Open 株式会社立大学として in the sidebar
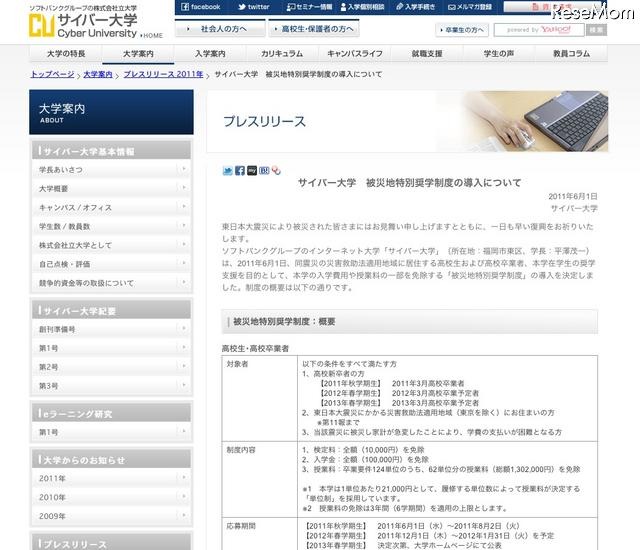Screen dimensions: 640x550 pyautogui.click(x=111, y=245)
